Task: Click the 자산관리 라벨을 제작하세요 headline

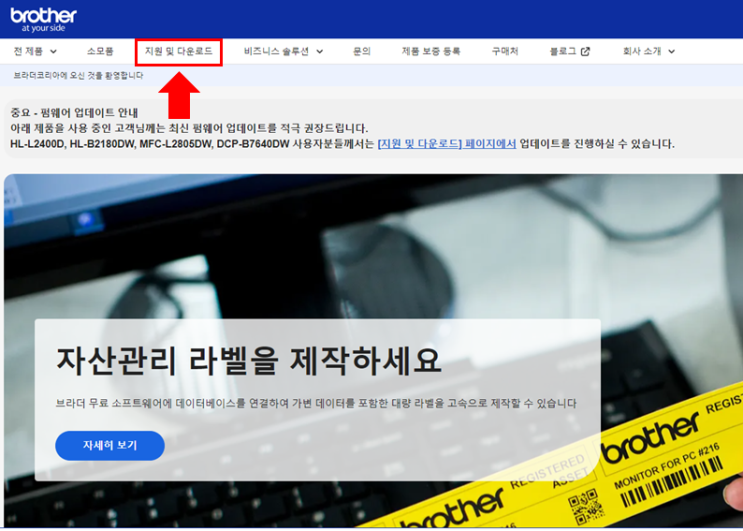Action: pos(249,361)
